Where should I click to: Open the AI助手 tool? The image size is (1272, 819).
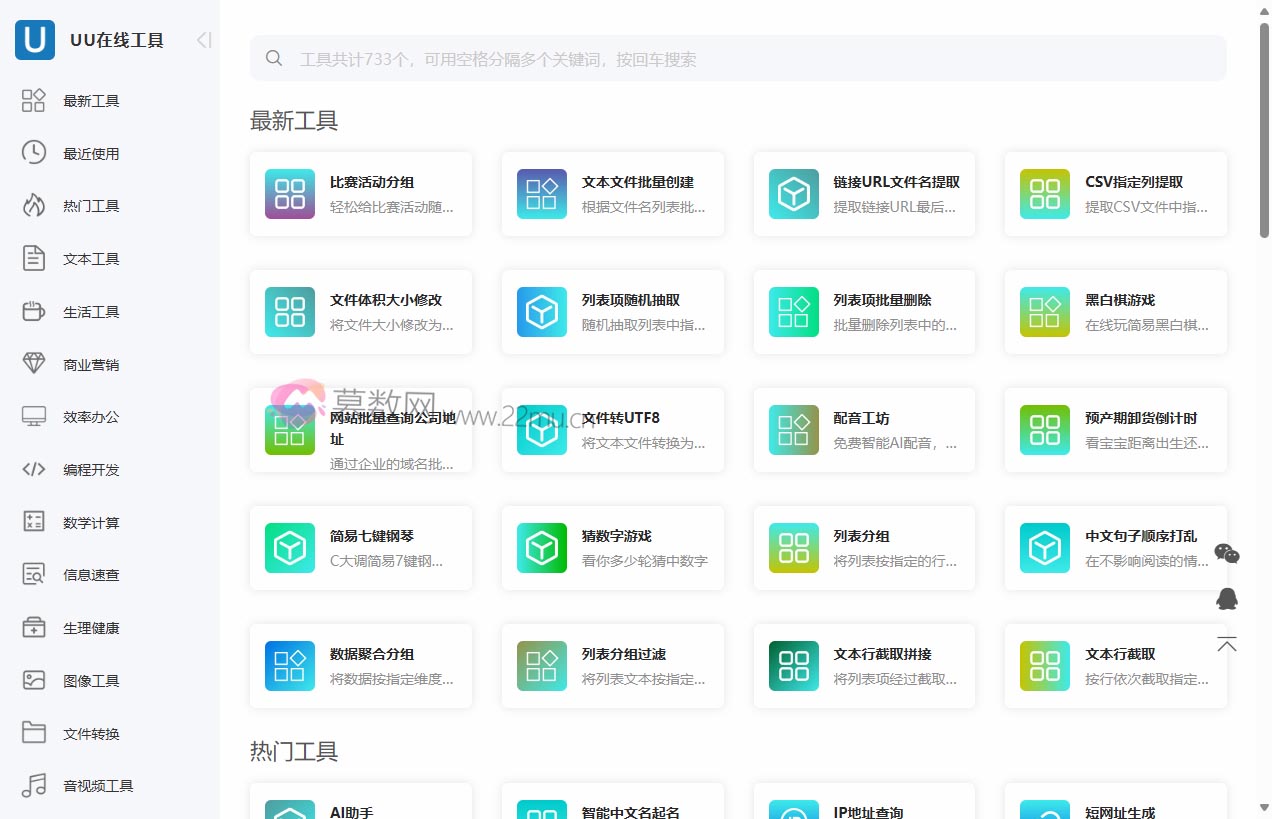coord(361,806)
